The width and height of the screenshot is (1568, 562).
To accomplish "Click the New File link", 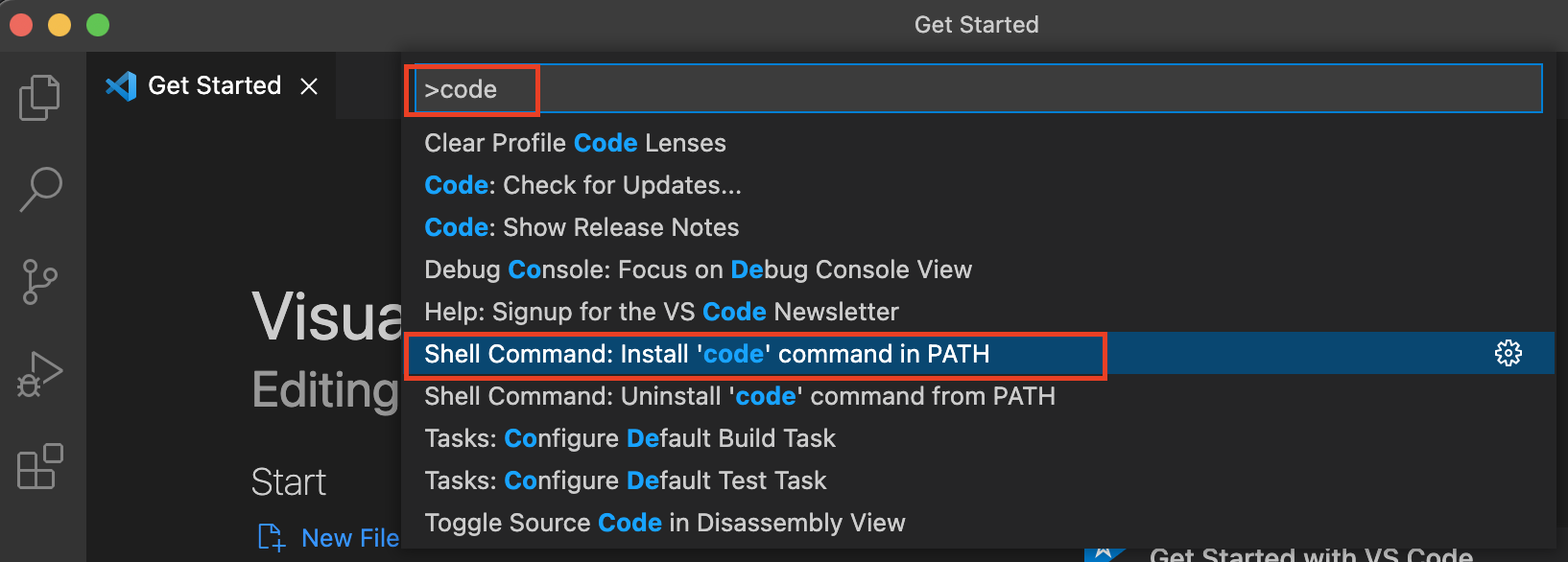I will pyautogui.click(x=349, y=538).
